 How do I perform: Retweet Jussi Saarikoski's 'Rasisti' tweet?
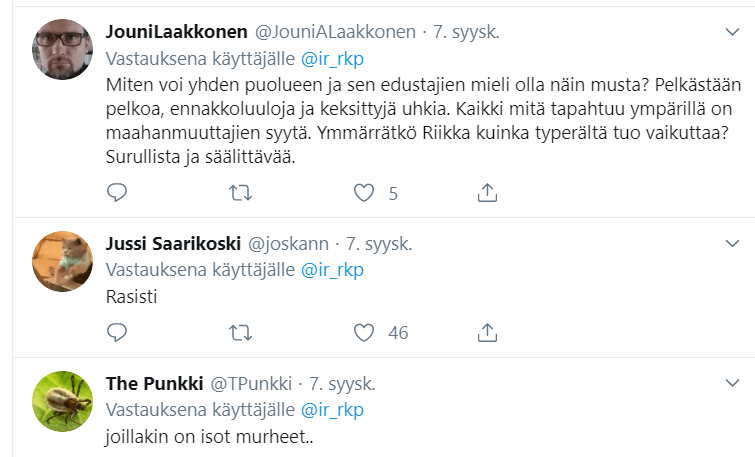(x=241, y=331)
